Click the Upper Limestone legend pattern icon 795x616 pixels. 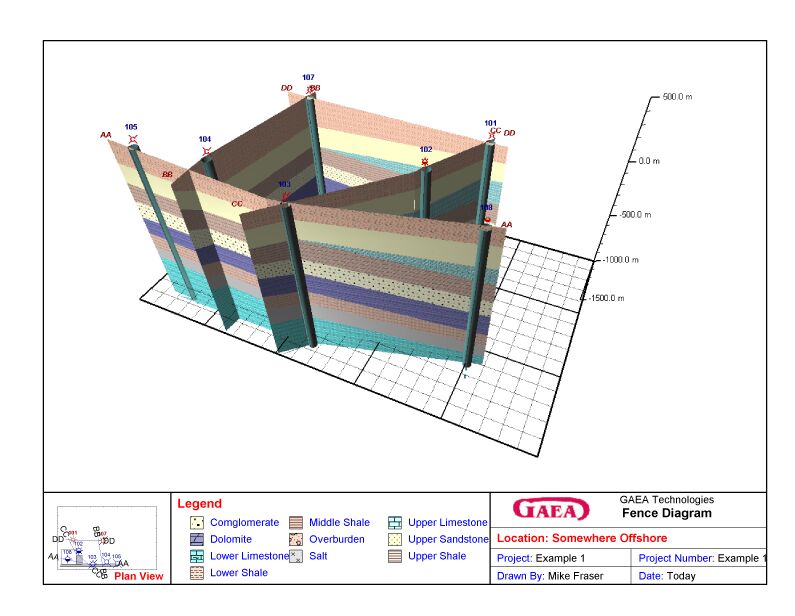[395, 523]
